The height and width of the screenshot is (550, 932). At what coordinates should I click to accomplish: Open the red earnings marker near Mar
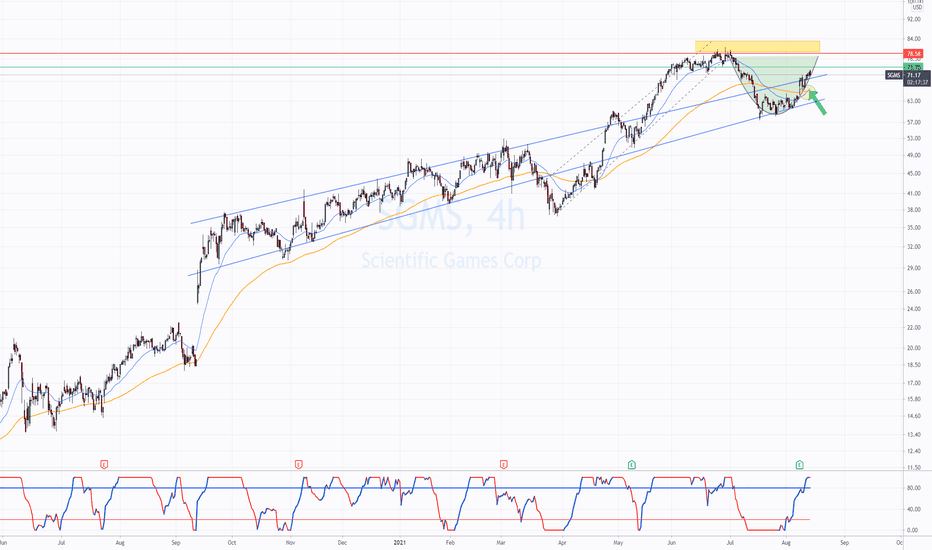pyautogui.click(x=503, y=464)
